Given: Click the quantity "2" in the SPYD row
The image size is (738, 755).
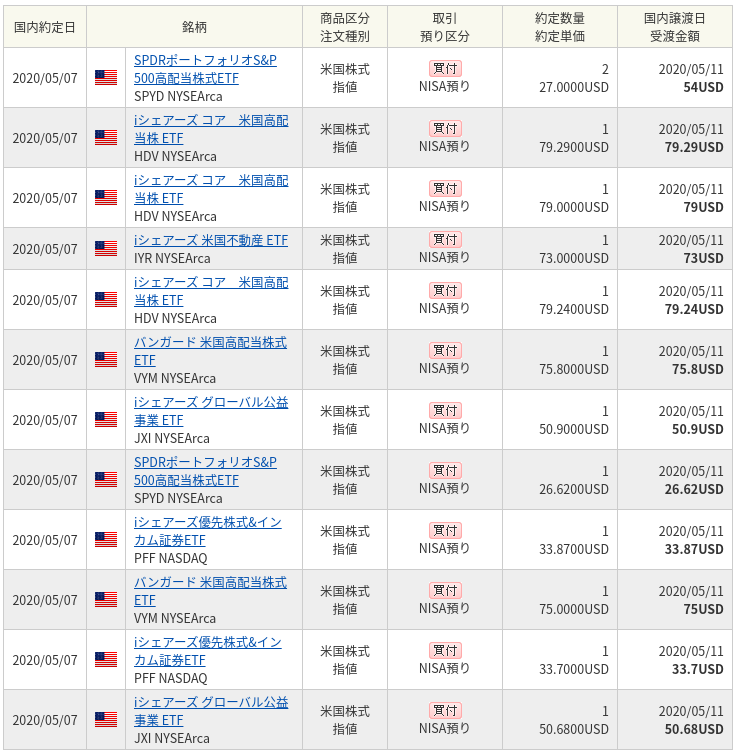Looking at the screenshot, I should (x=605, y=69).
